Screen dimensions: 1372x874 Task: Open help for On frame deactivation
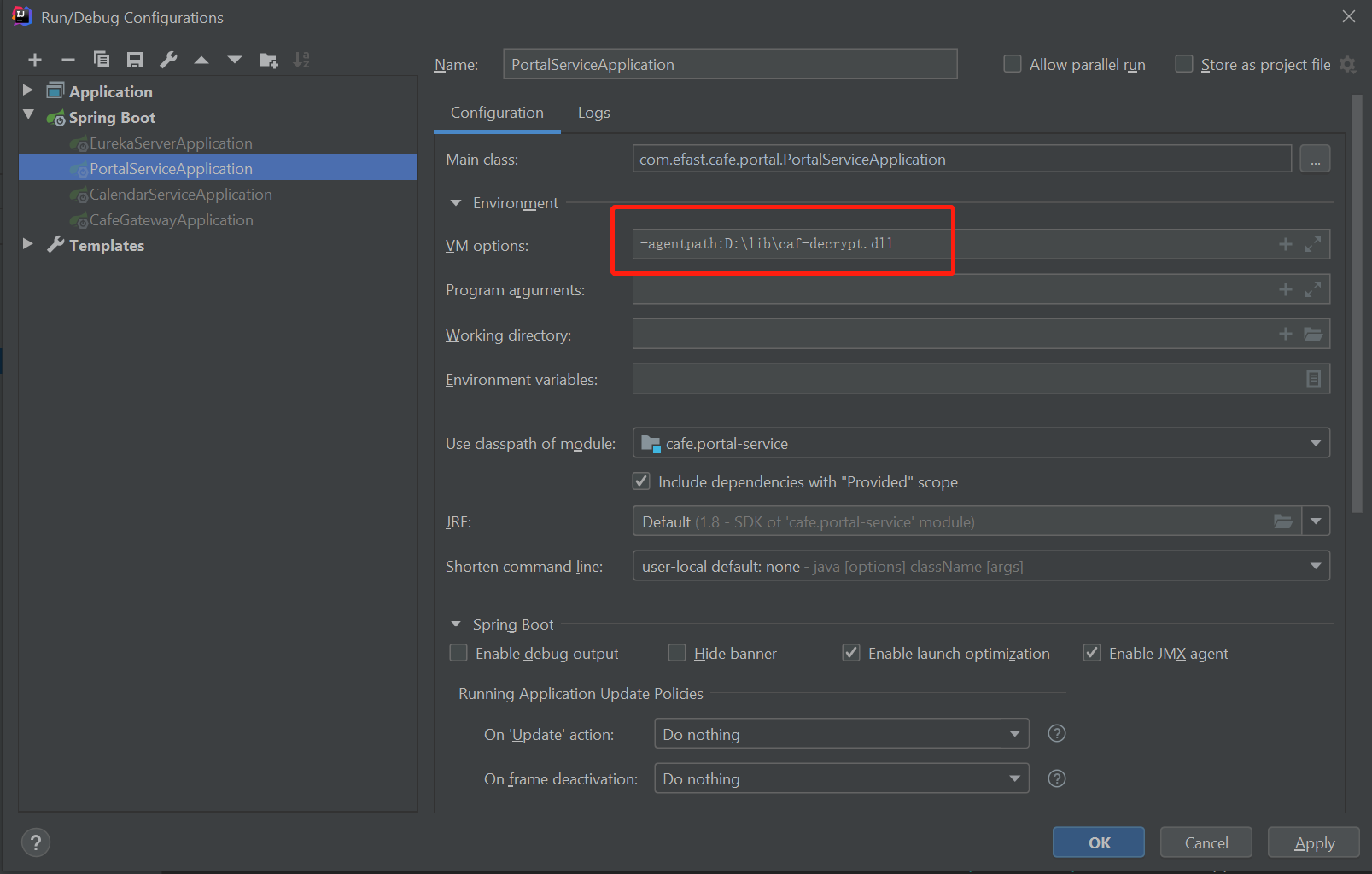pos(1057,778)
